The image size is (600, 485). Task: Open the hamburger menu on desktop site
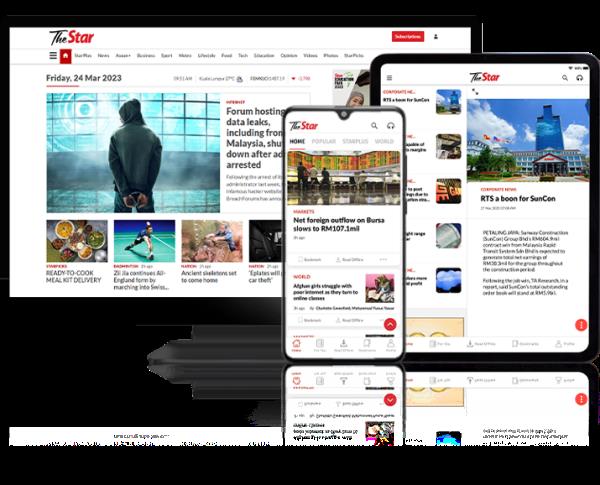point(53,56)
